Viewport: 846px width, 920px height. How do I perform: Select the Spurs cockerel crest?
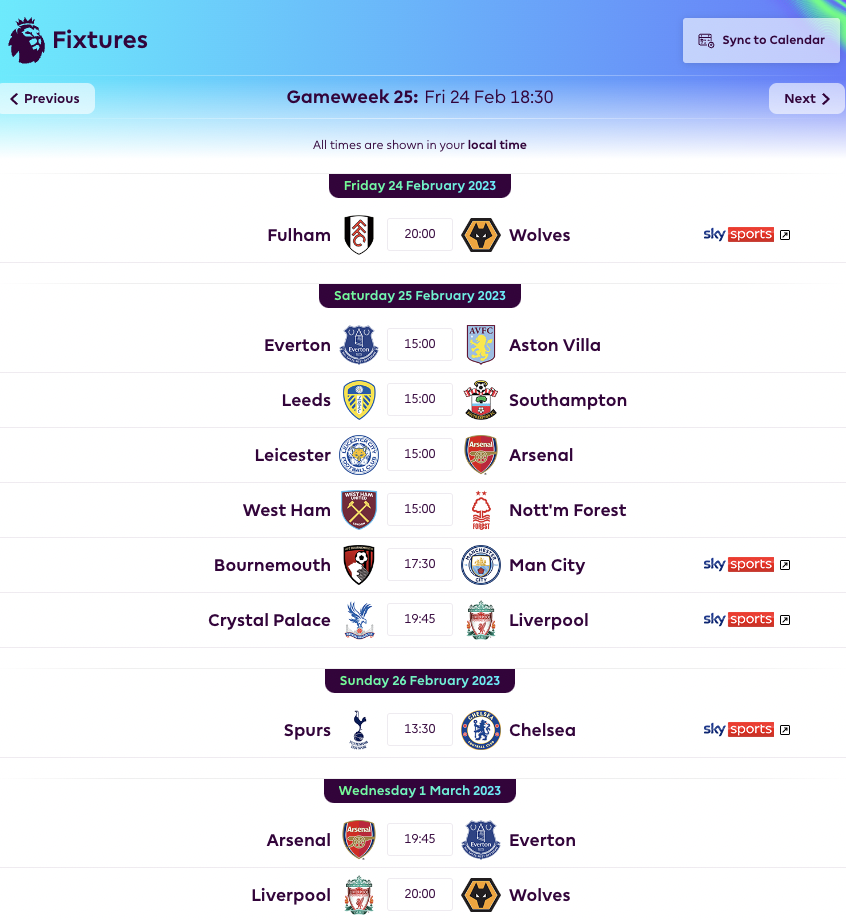pos(359,729)
